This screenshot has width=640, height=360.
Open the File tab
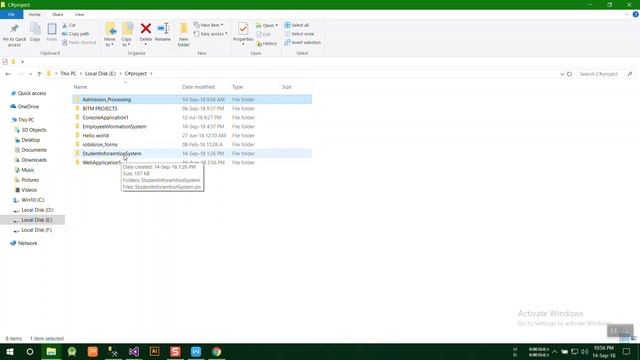[11, 14]
